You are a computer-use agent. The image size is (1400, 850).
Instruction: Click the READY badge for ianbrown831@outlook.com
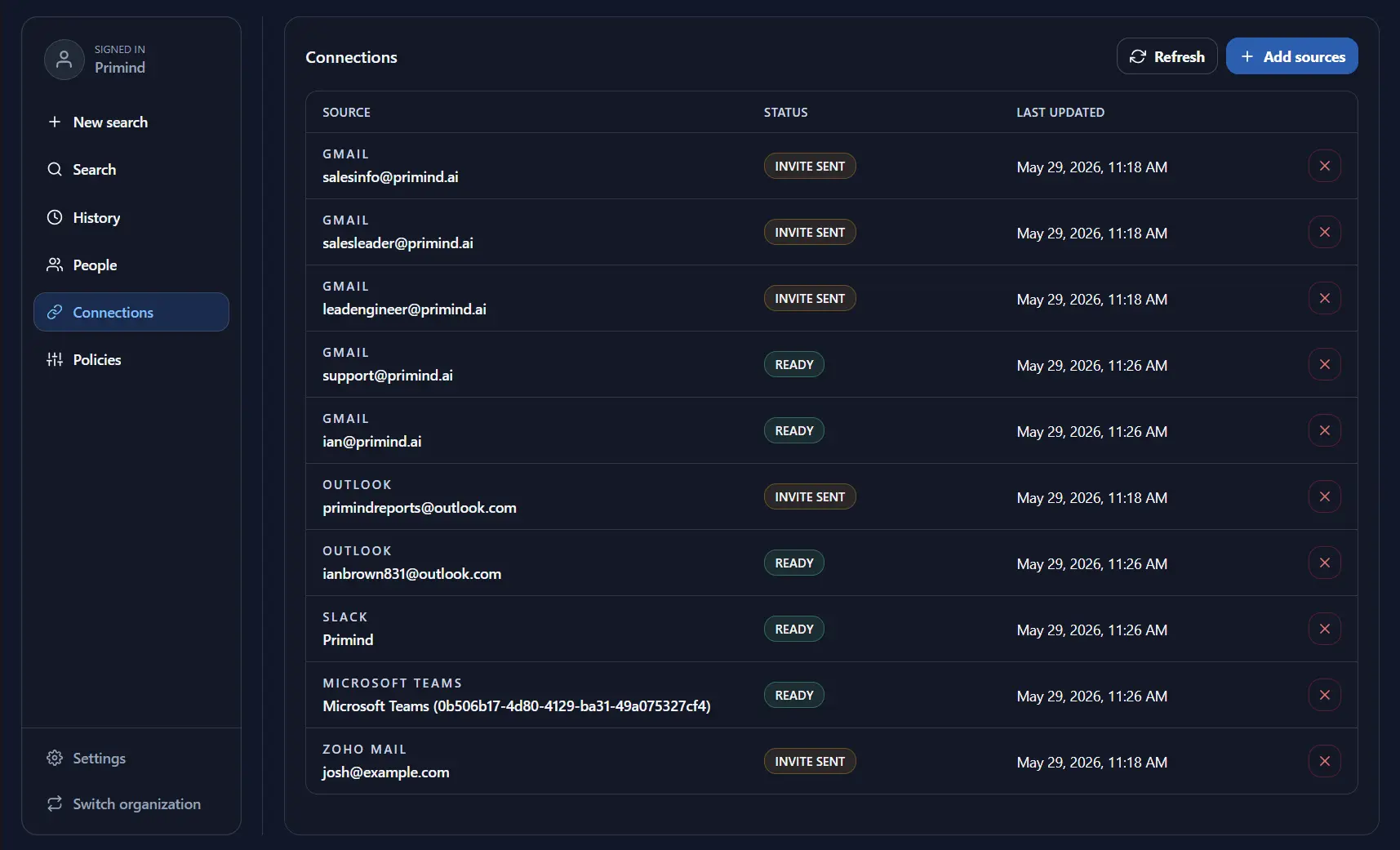[794, 563]
